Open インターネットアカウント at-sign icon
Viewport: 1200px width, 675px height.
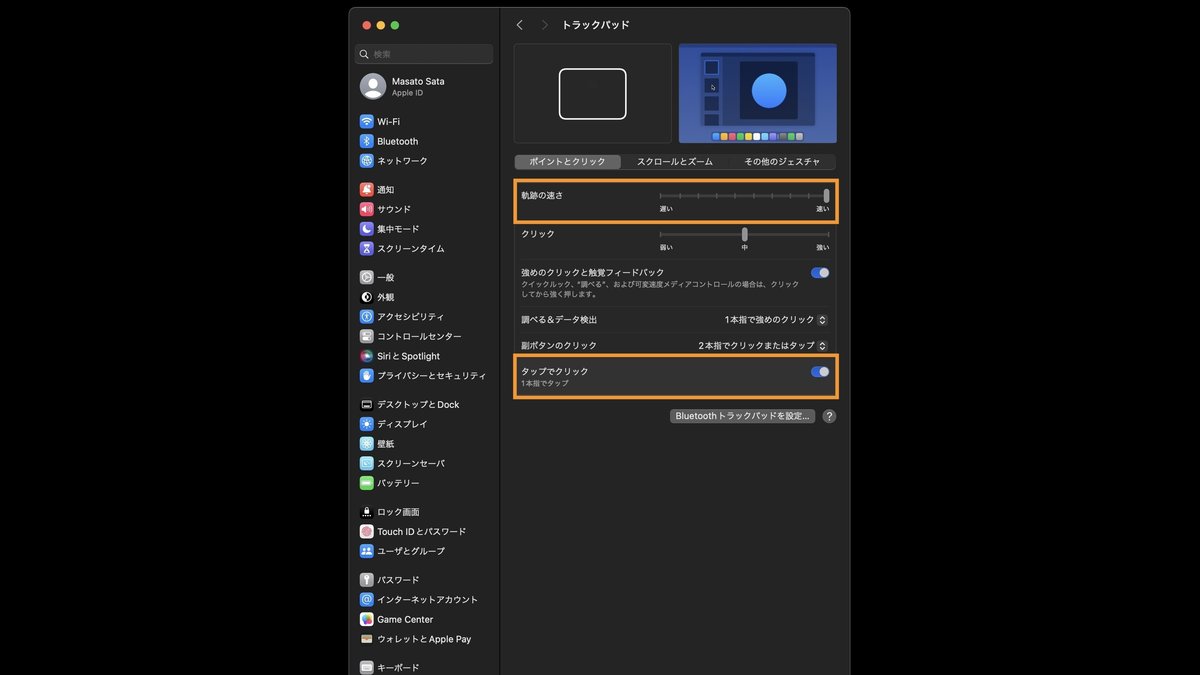[367, 599]
